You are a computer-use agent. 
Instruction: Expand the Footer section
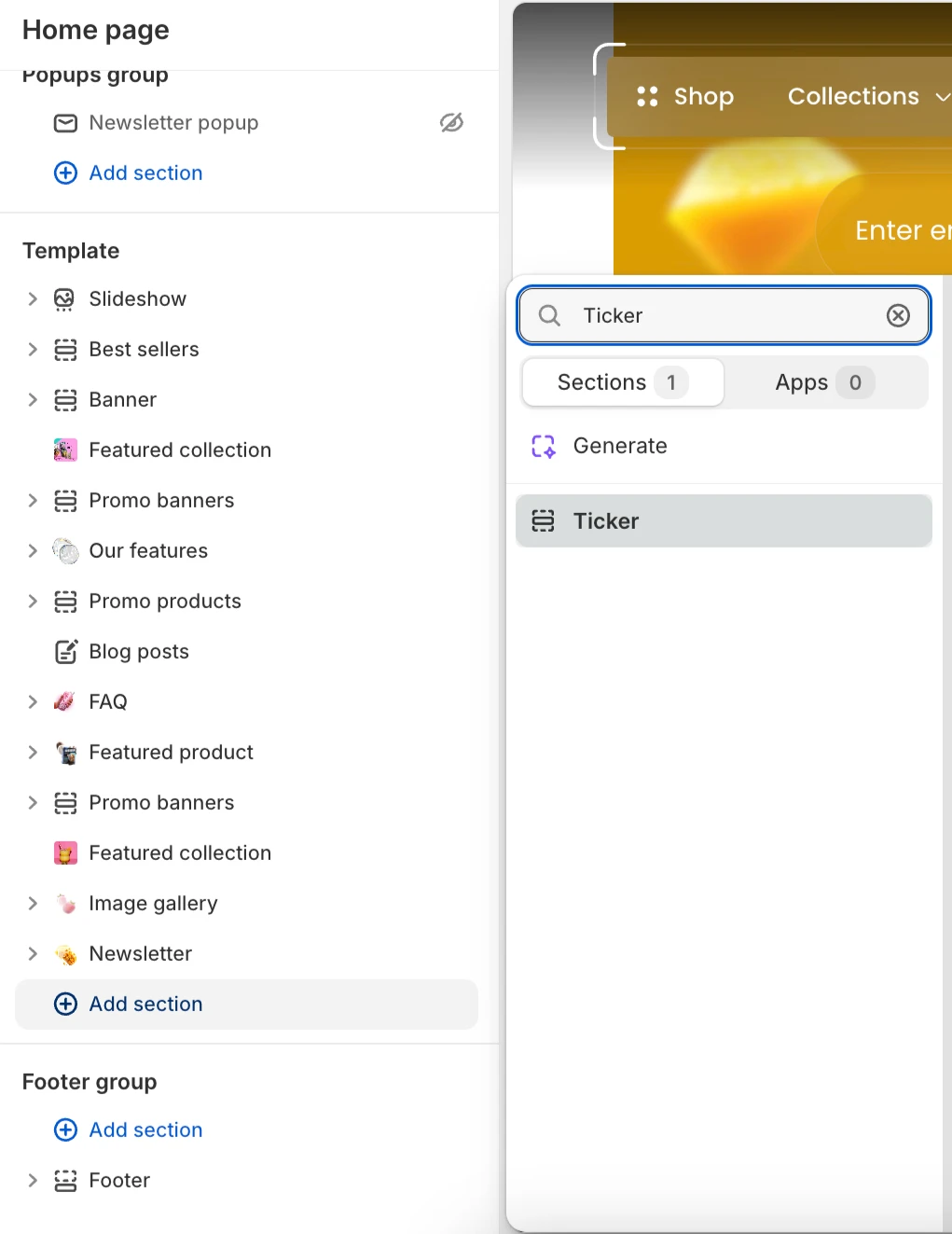tap(33, 1181)
